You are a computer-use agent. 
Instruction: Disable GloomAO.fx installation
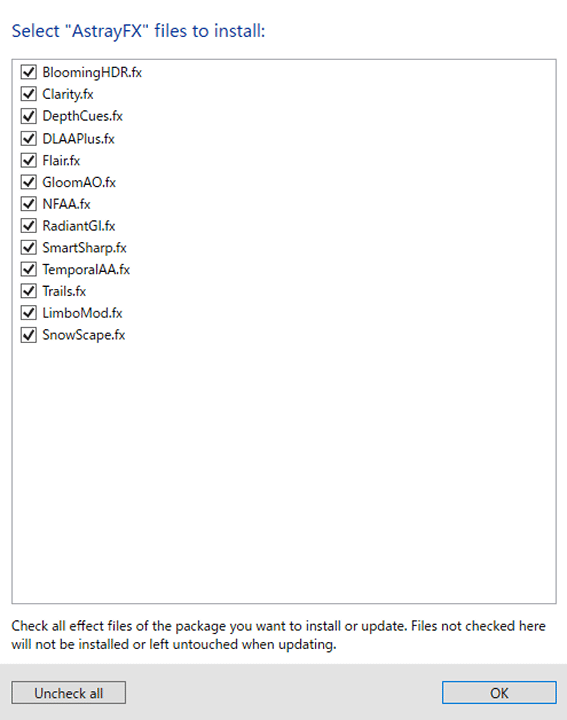pyautogui.click(x=28, y=182)
